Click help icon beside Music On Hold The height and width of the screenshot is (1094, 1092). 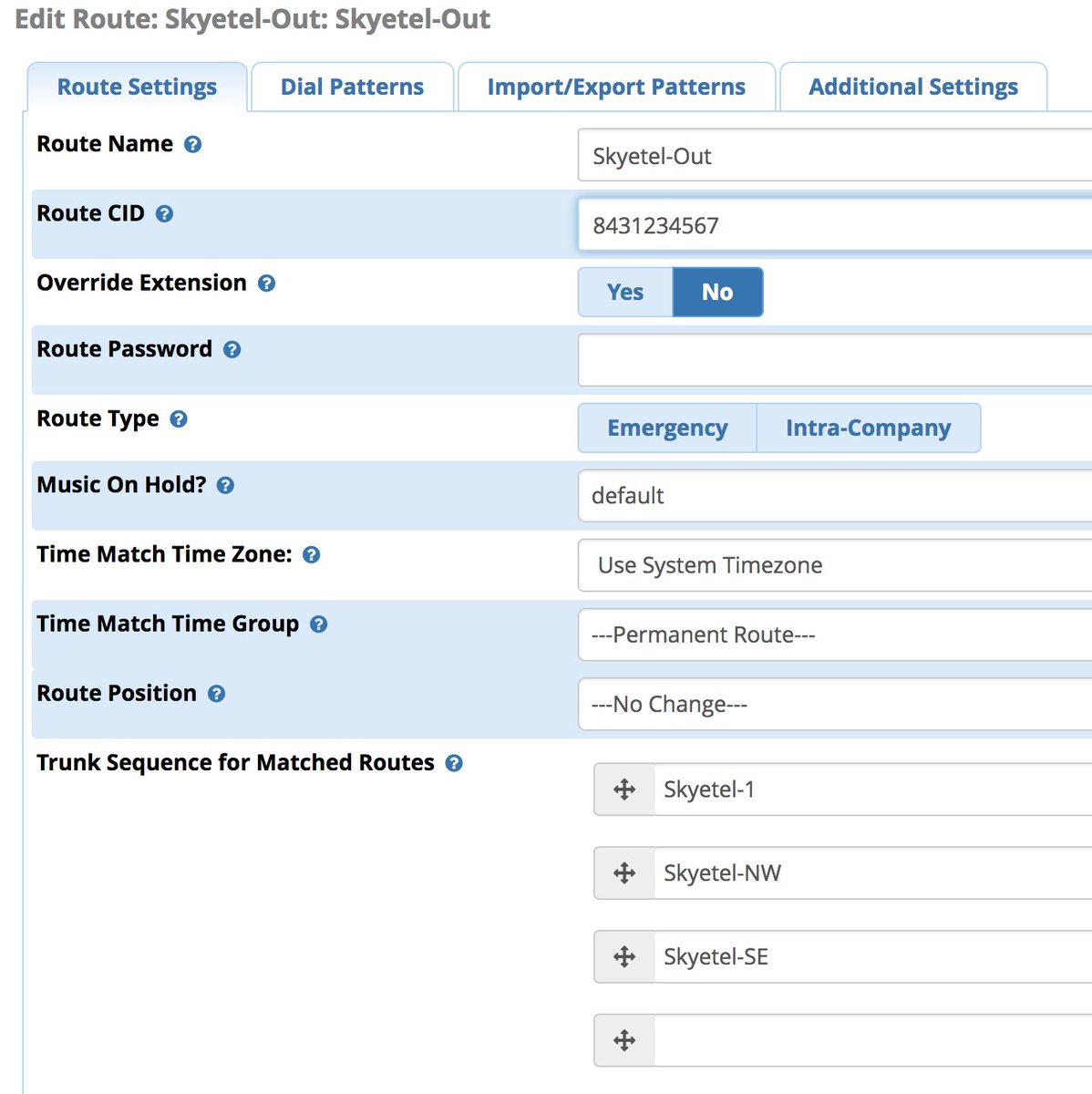pyautogui.click(x=225, y=485)
